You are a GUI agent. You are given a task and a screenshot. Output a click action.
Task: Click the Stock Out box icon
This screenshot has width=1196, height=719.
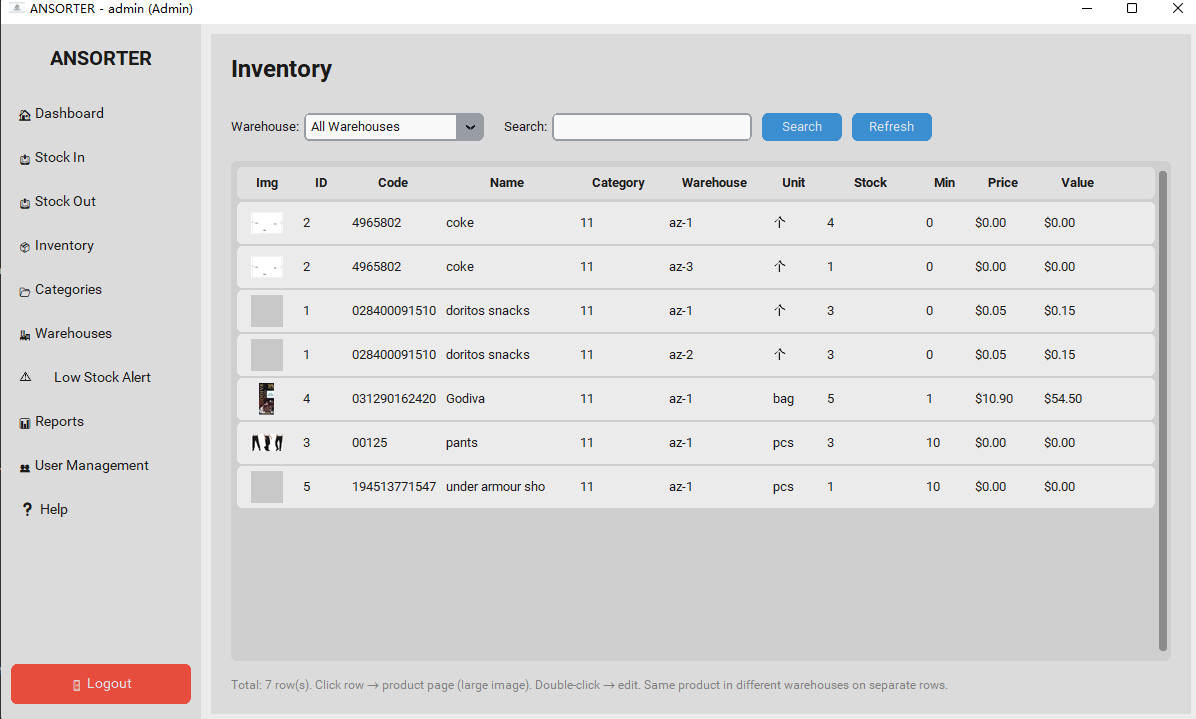24,204
